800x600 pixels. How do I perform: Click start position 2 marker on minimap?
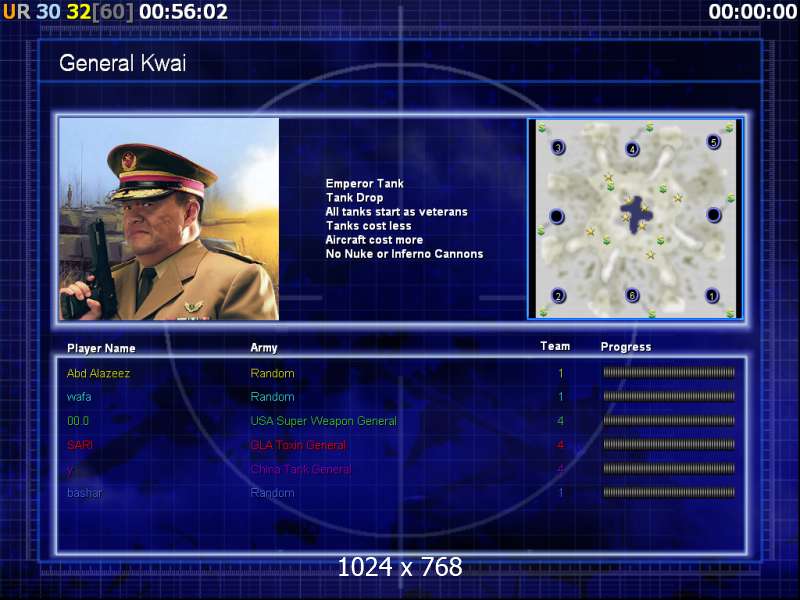coord(558,296)
